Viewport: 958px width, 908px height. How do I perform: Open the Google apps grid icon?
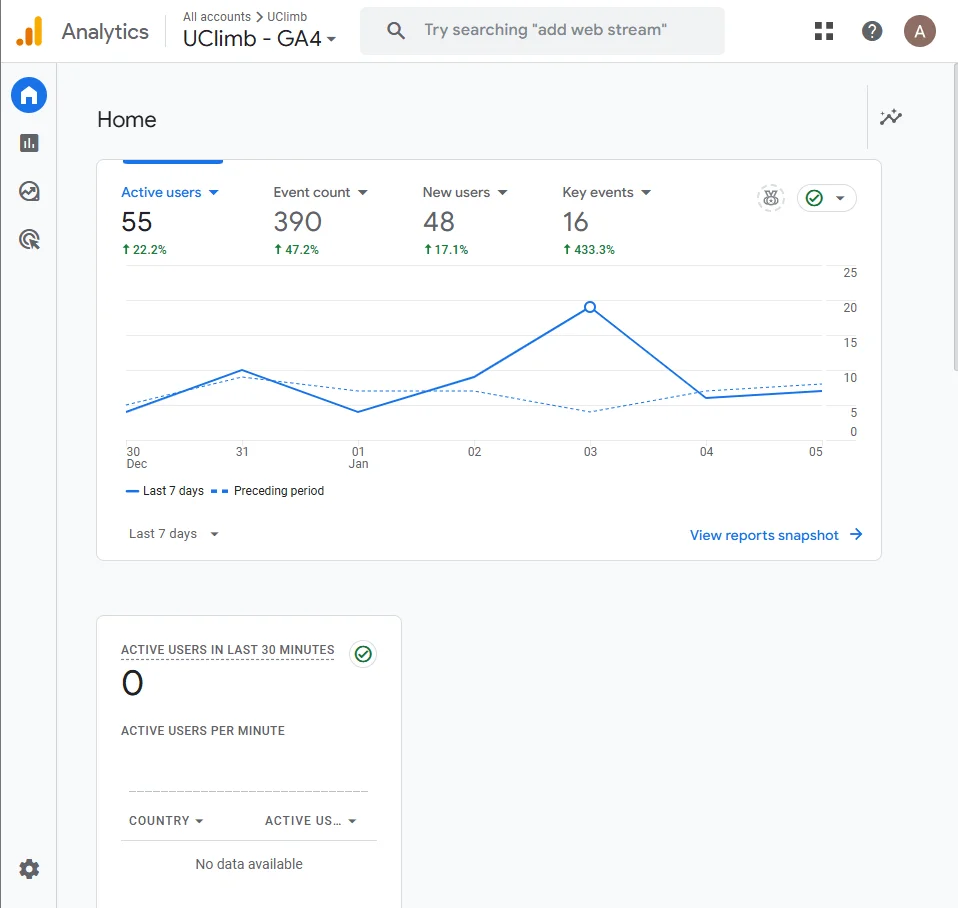(823, 30)
